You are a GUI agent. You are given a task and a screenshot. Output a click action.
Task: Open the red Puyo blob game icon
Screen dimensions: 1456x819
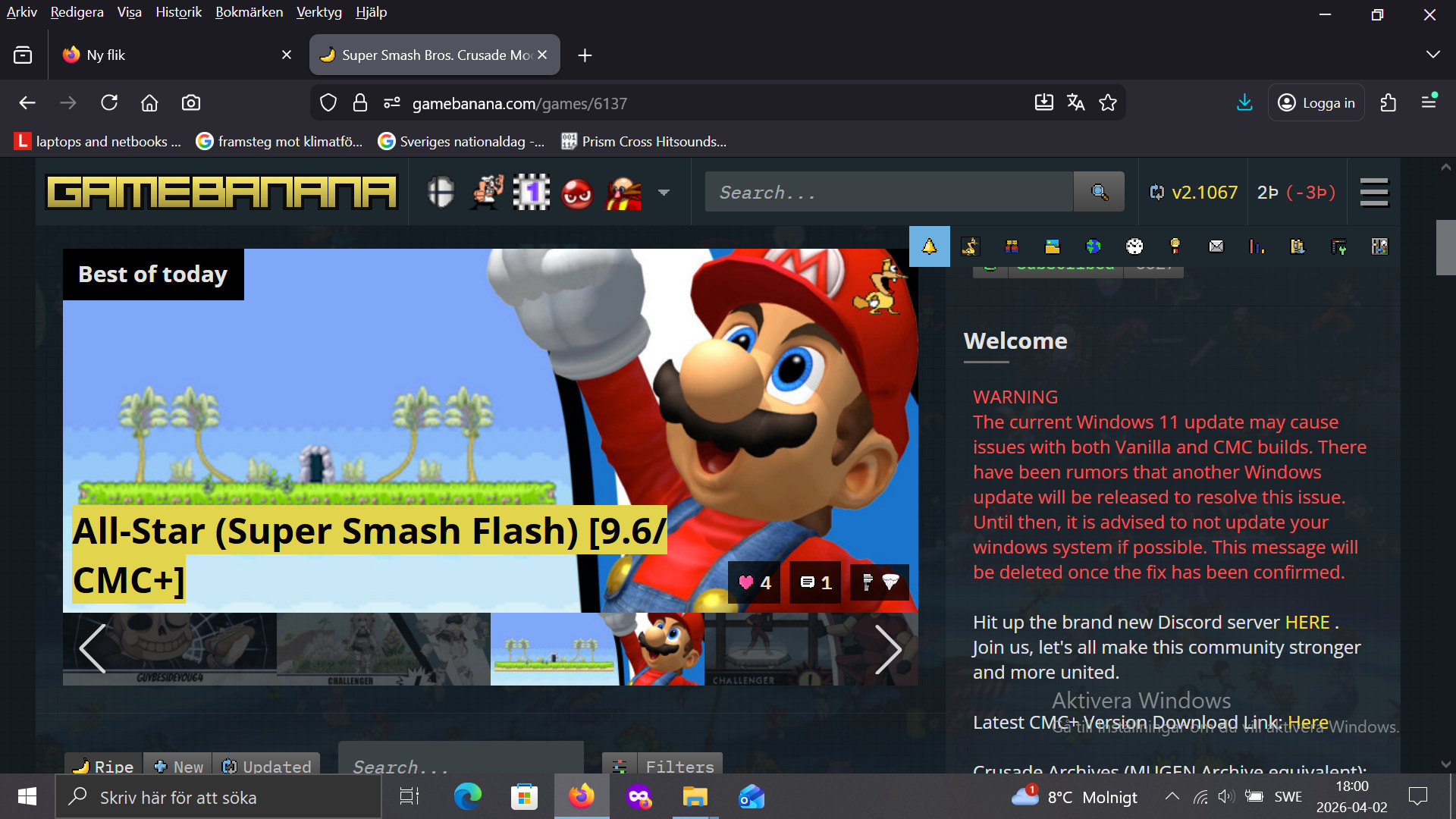pyautogui.click(x=577, y=193)
